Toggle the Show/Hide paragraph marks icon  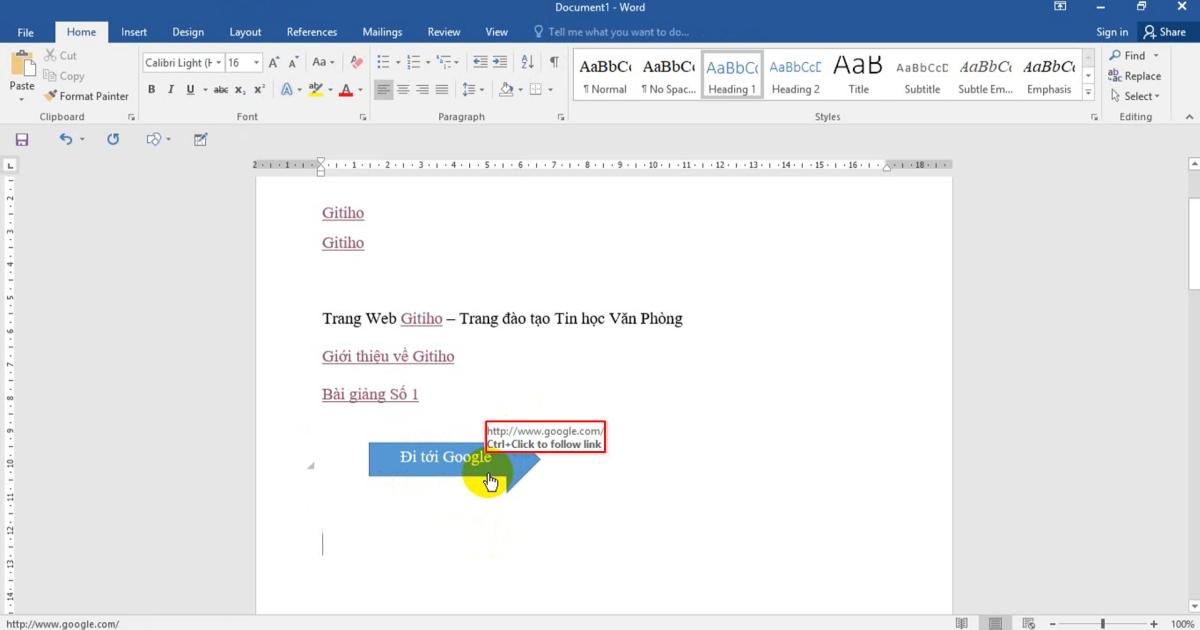(553, 62)
